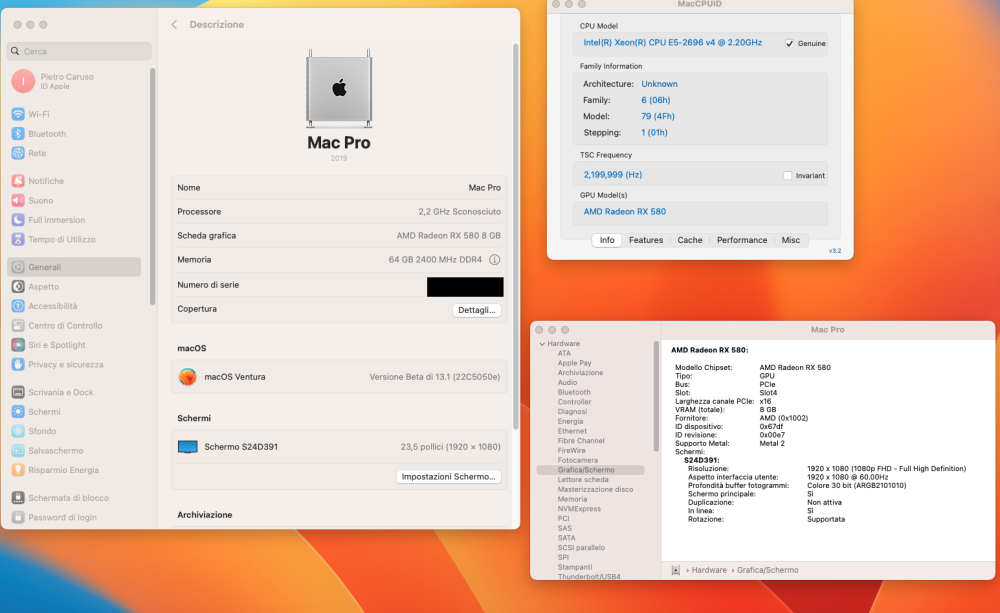Open Sfondo wallpaper icon
The height and width of the screenshot is (613, 1000).
click(18, 431)
